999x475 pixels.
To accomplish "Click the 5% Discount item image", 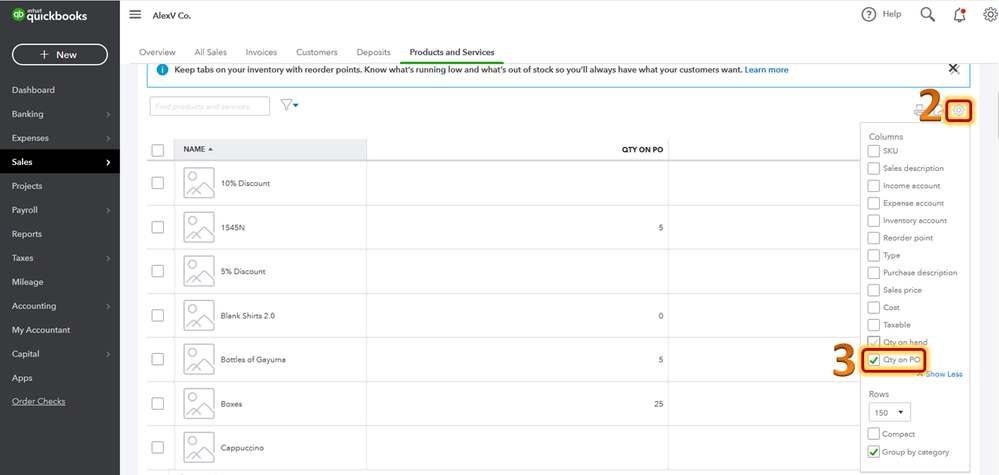I will (x=199, y=271).
